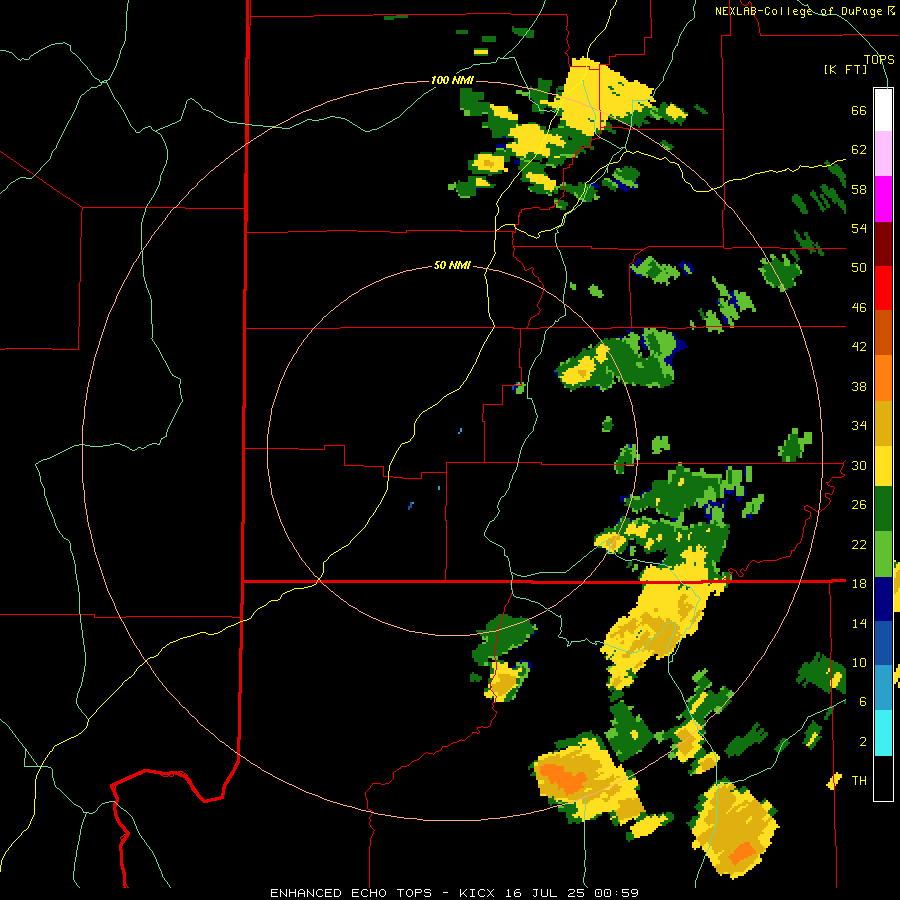Select the light green legend swatch
The image size is (900, 900).
pyautogui.click(x=883, y=554)
